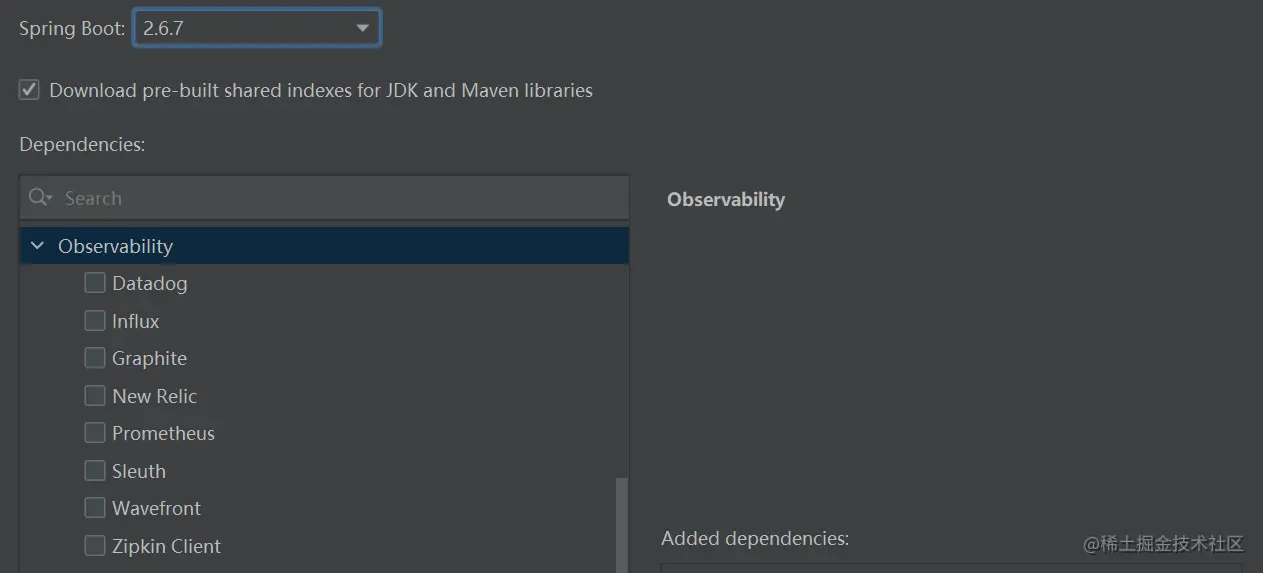Check the Prometheus dependency box
1263x573 pixels.
click(x=95, y=433)
